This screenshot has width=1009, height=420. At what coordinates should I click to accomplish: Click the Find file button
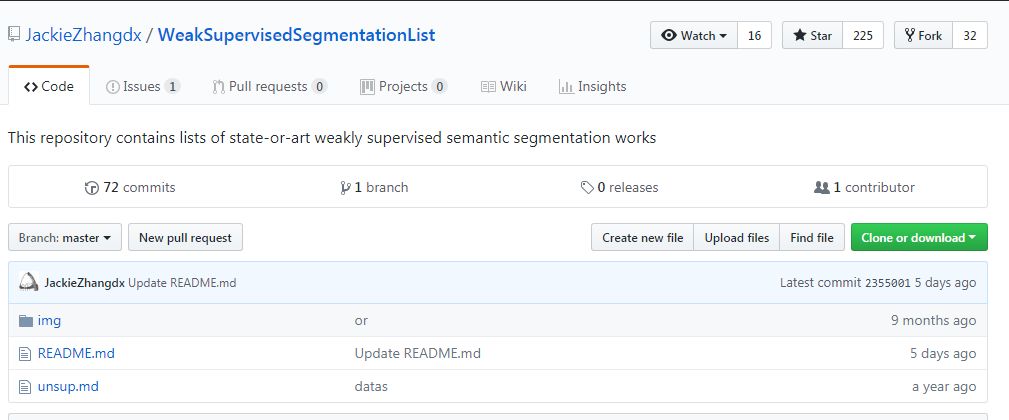[x=811, y=238]
